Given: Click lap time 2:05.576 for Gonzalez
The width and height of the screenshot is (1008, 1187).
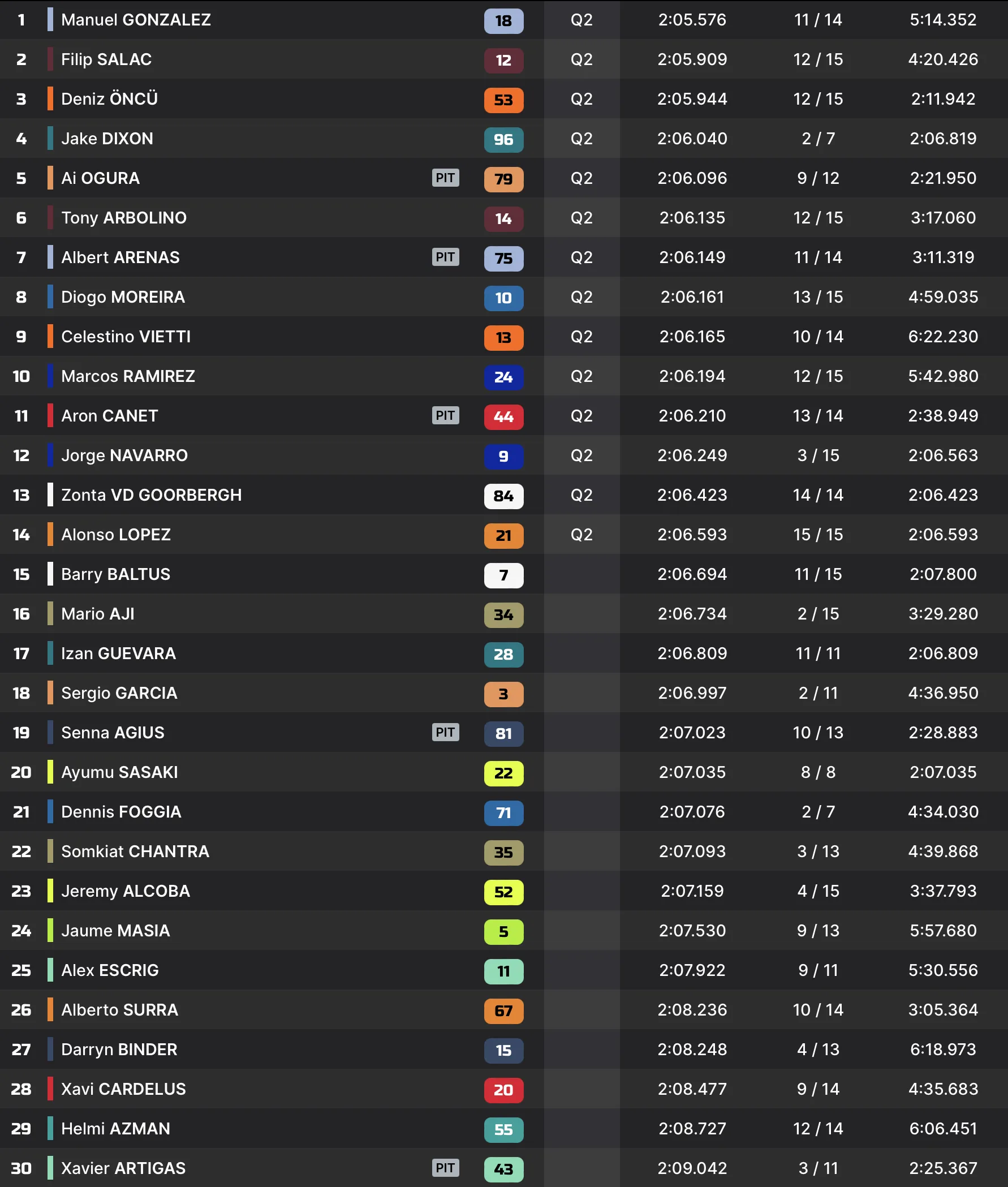Looking at the screenshot, I should click(692, 20).
